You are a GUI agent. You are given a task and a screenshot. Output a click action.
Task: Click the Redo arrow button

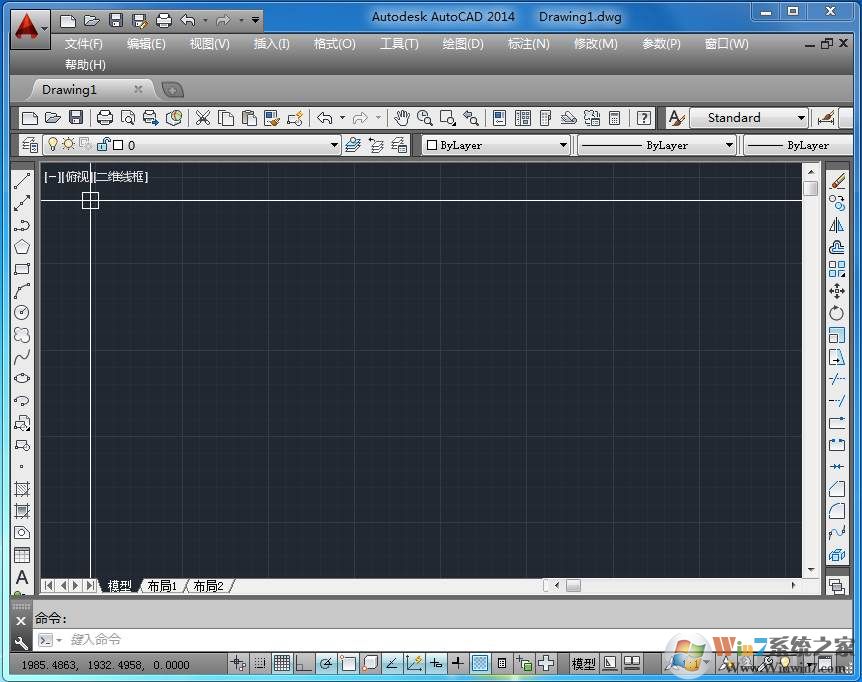click(x=361, y=117)
